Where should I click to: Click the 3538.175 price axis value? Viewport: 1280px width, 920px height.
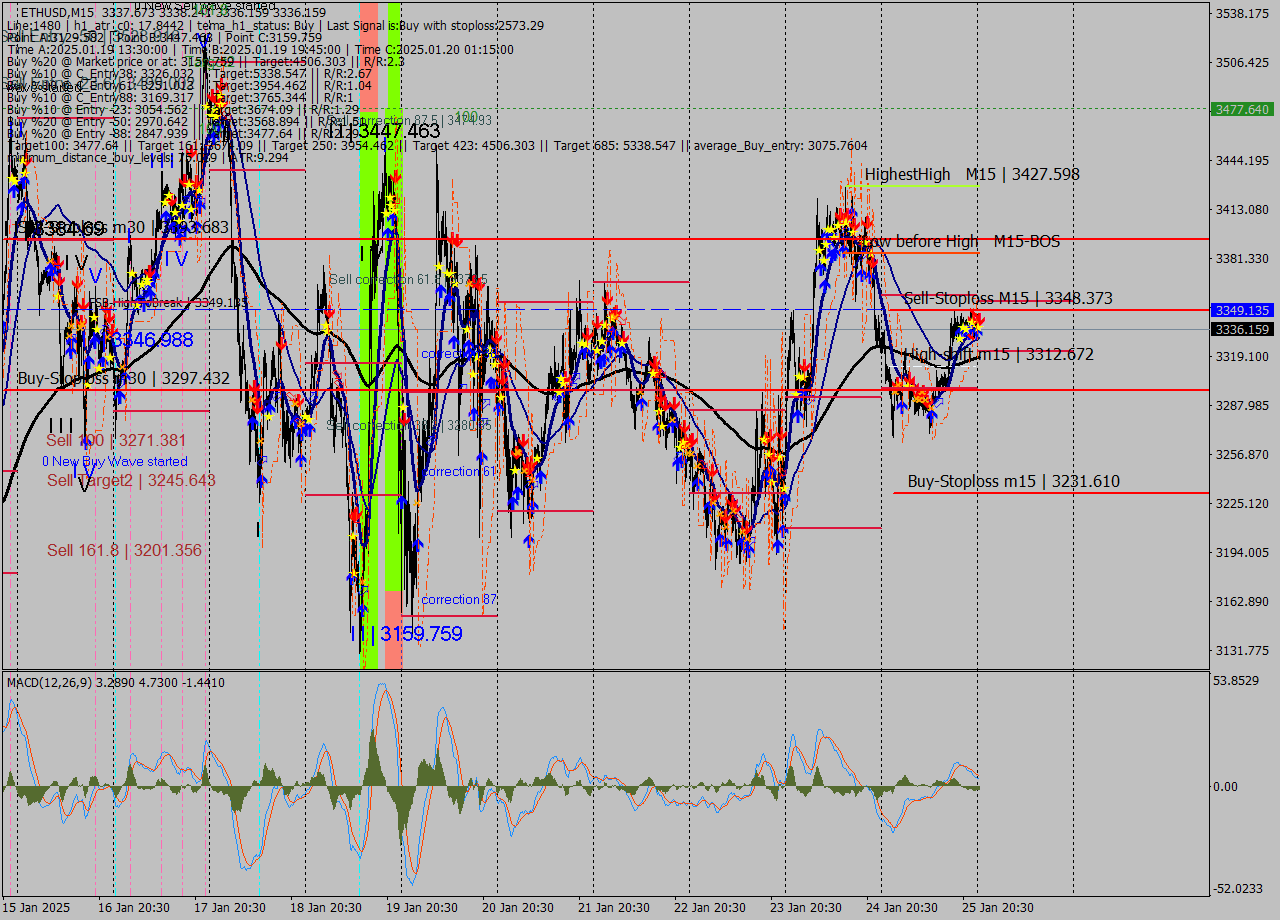click(x=1241, y=13)
